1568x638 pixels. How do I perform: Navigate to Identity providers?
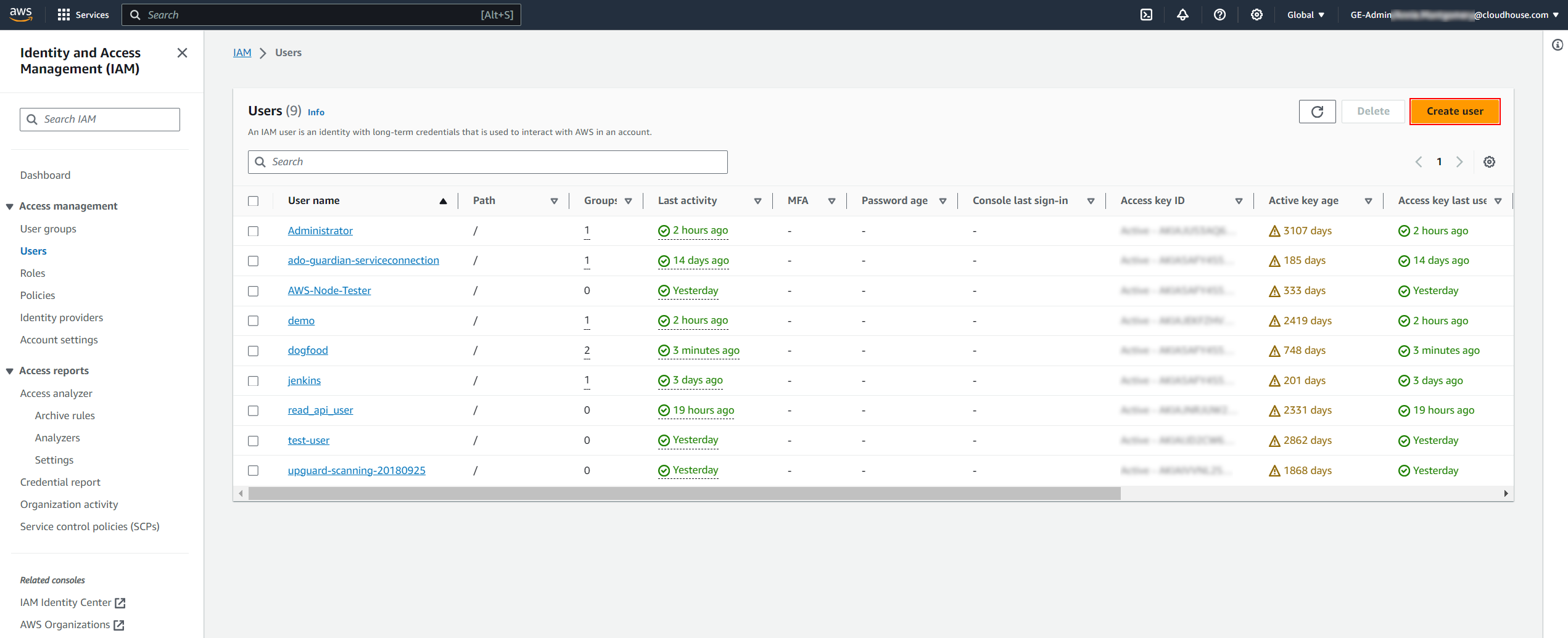click(62, 317)
